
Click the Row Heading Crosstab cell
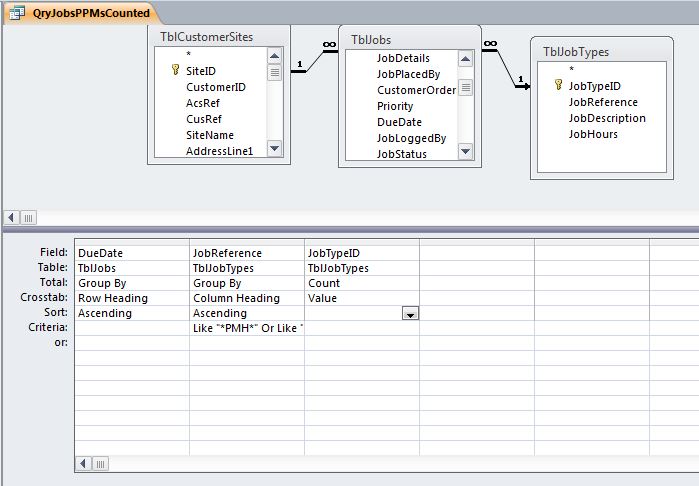[132, 298]
